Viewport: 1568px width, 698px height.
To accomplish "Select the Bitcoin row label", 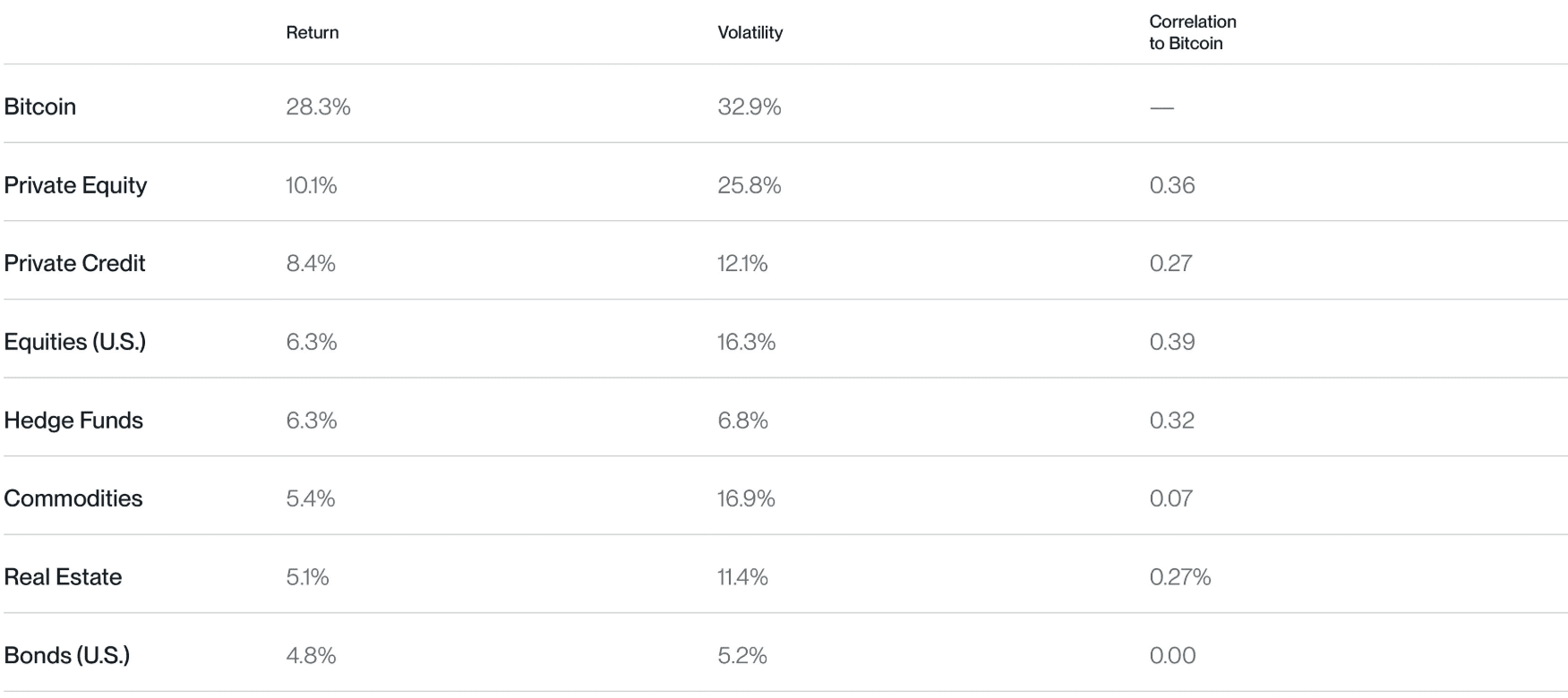I will 40,106.
